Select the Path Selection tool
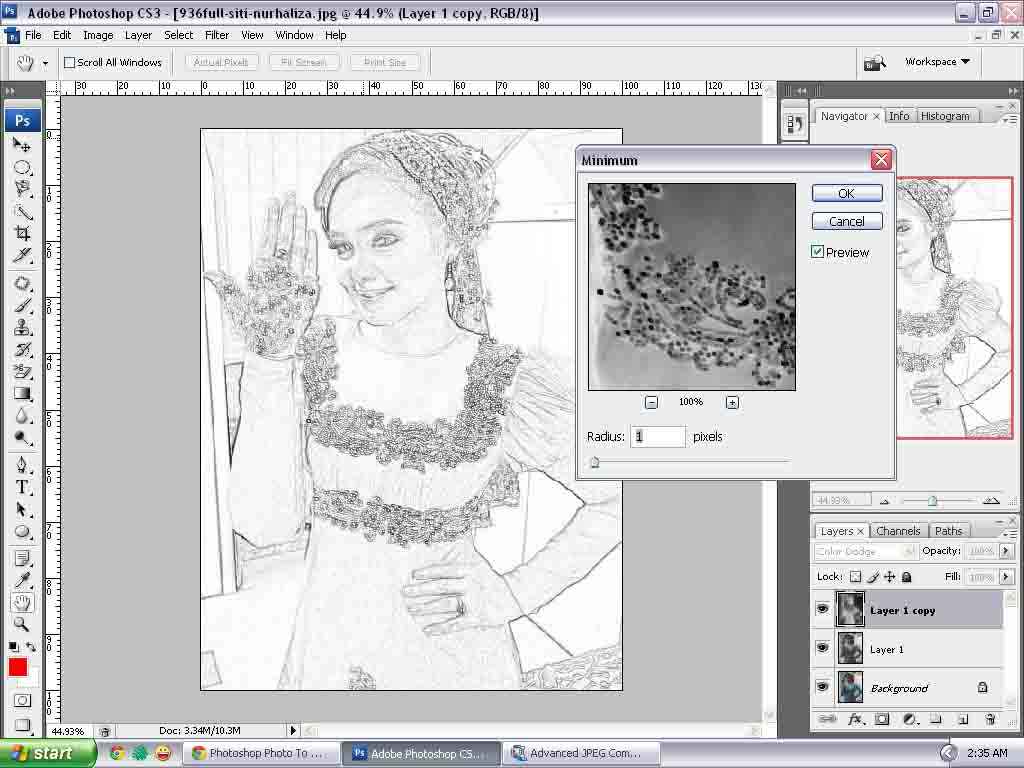The image size is (1024, 768). pyautogui.click(x=22, y=509)
